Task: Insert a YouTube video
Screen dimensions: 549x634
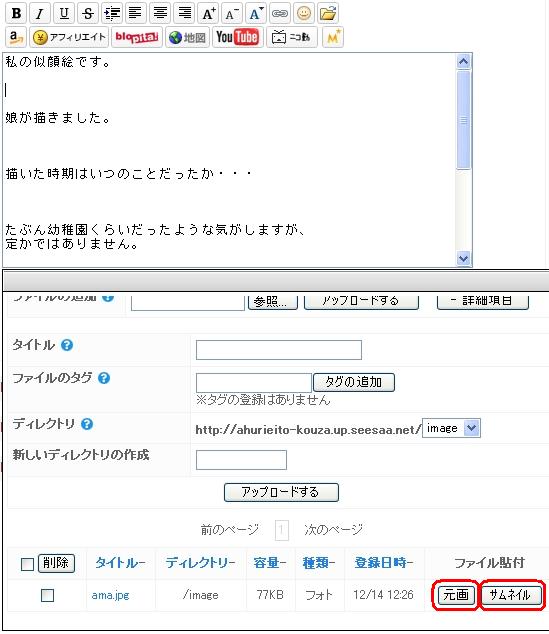Action: pos(237,37)
